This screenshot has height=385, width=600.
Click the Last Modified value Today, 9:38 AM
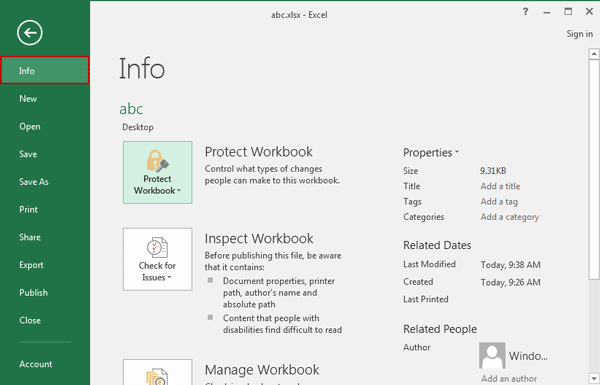[x=510, y=265]
